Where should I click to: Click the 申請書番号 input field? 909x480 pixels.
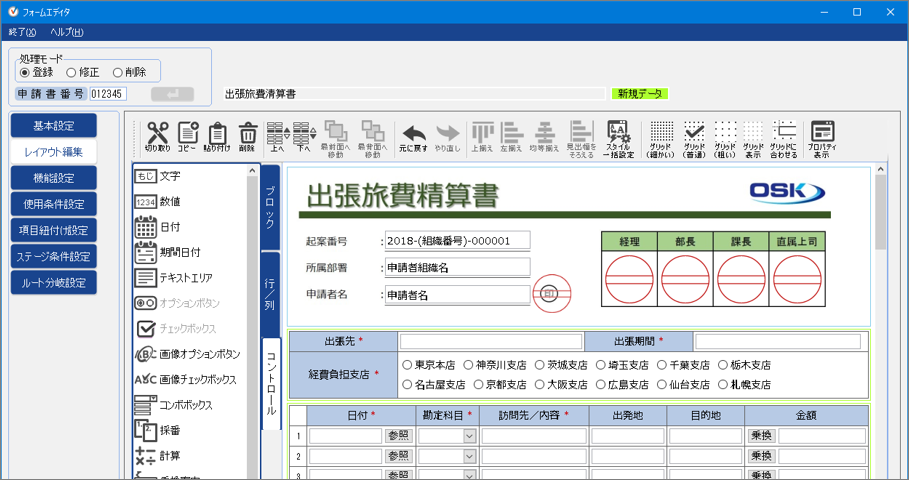tap(108, 94)
